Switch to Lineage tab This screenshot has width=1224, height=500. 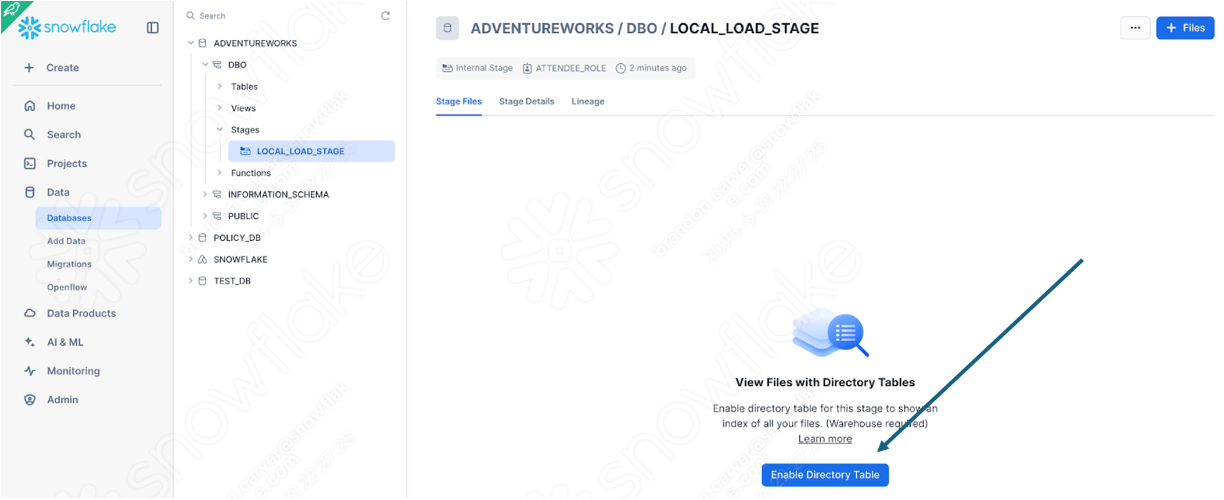pyautogui.click(x=588, y=102)
